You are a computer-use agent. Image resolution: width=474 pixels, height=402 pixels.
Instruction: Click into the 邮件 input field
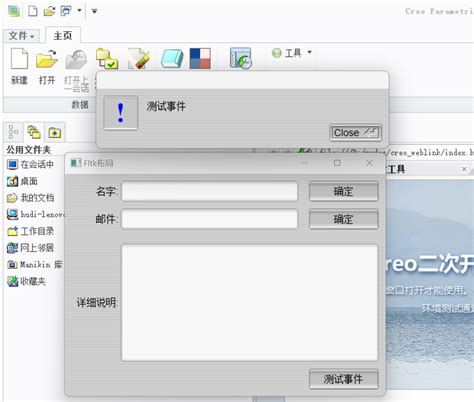(210, 219)
